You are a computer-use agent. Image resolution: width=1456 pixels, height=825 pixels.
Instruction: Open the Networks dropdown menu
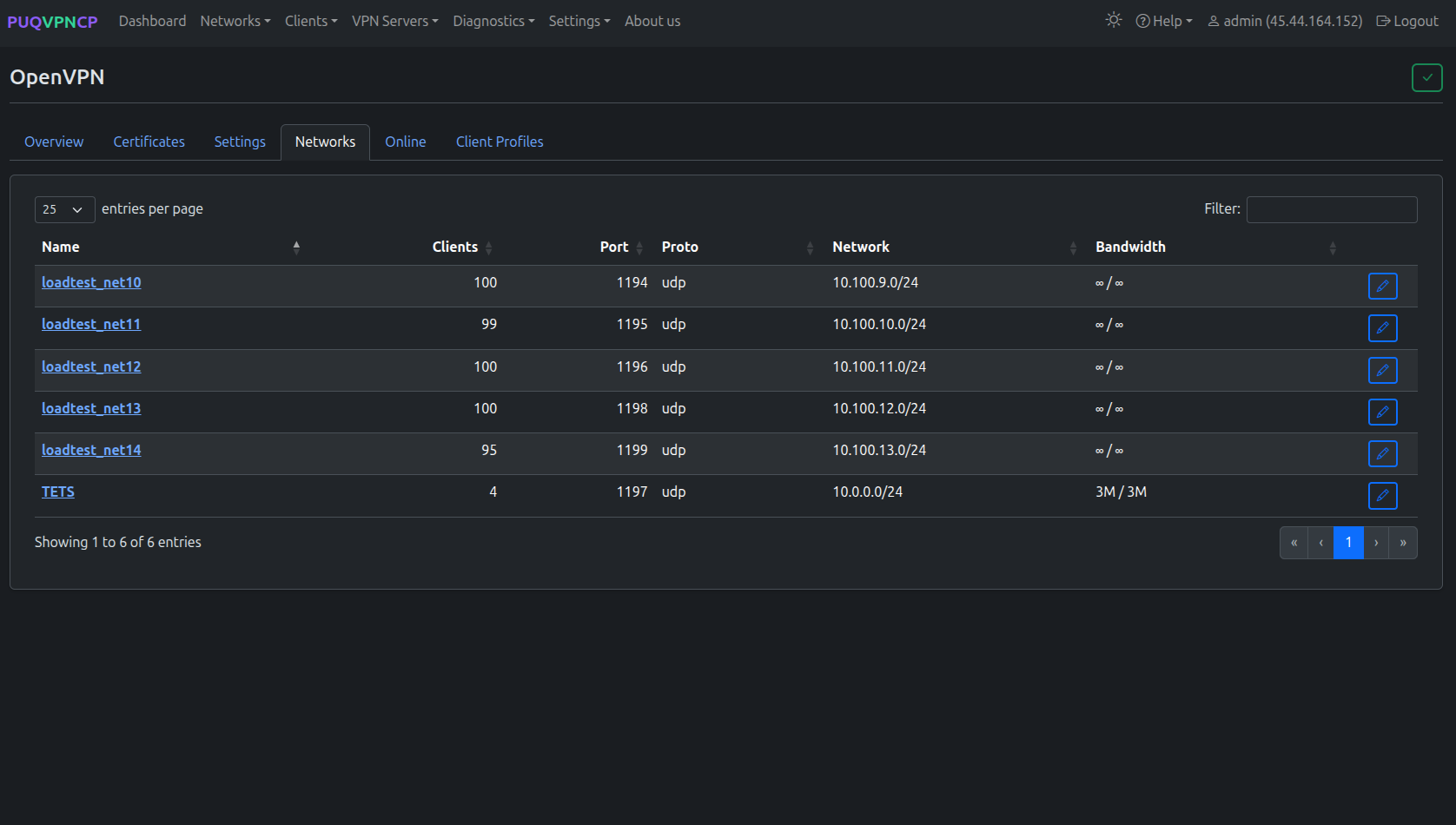pyautogui.click(x=235, y=21)
